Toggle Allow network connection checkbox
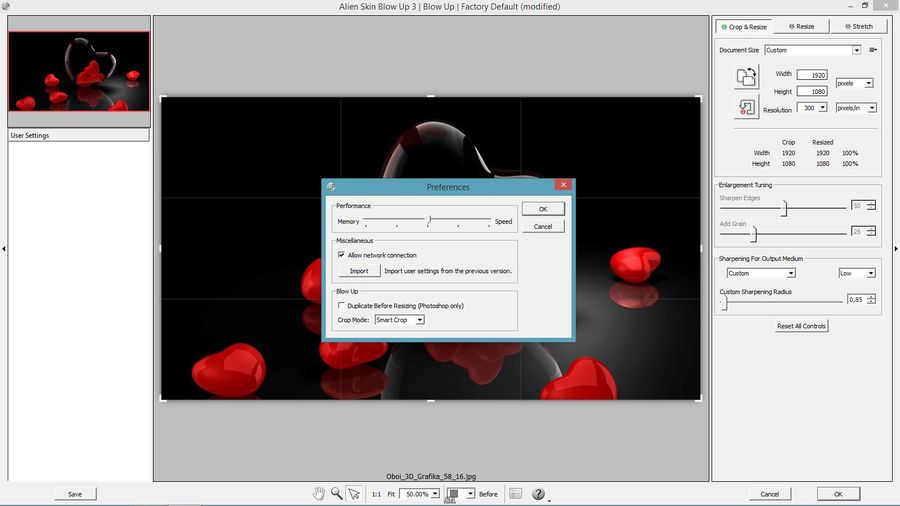Image resolution: width=900 pixels, height=506 pixels. (x=342, y=255)
